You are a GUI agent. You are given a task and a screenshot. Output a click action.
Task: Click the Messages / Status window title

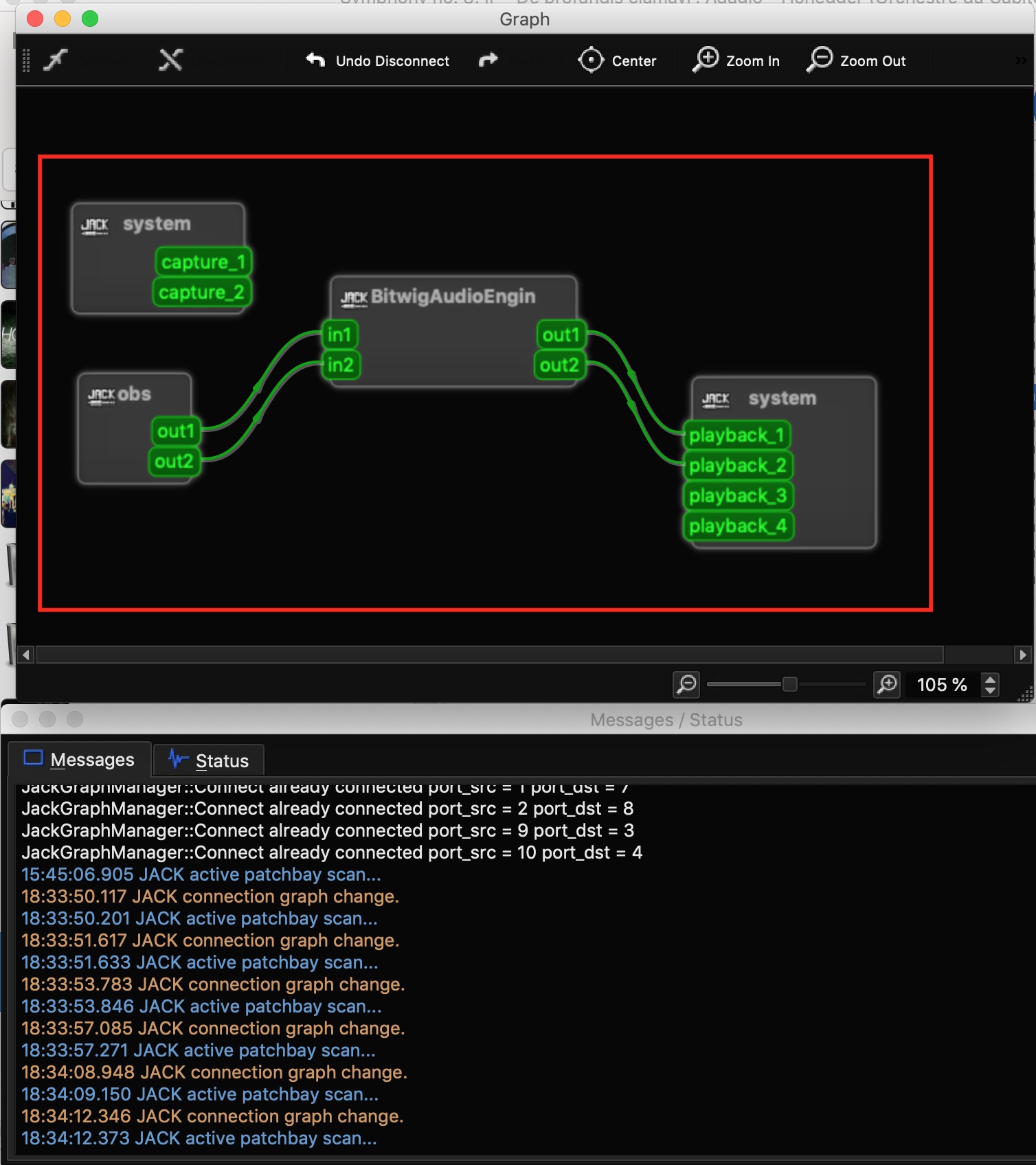[x=666, y=720]
